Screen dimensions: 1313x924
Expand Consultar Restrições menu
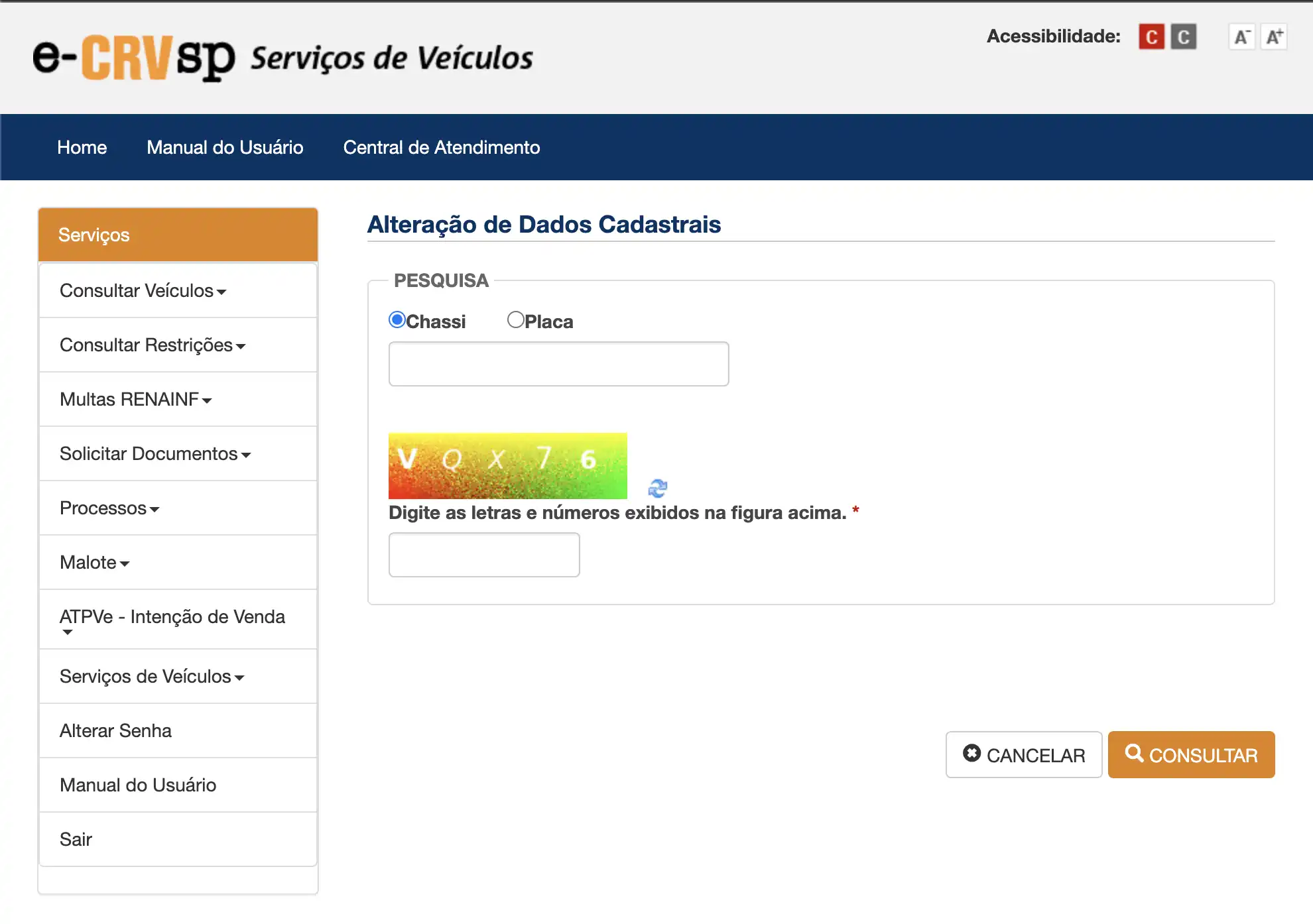pos(153,345)
